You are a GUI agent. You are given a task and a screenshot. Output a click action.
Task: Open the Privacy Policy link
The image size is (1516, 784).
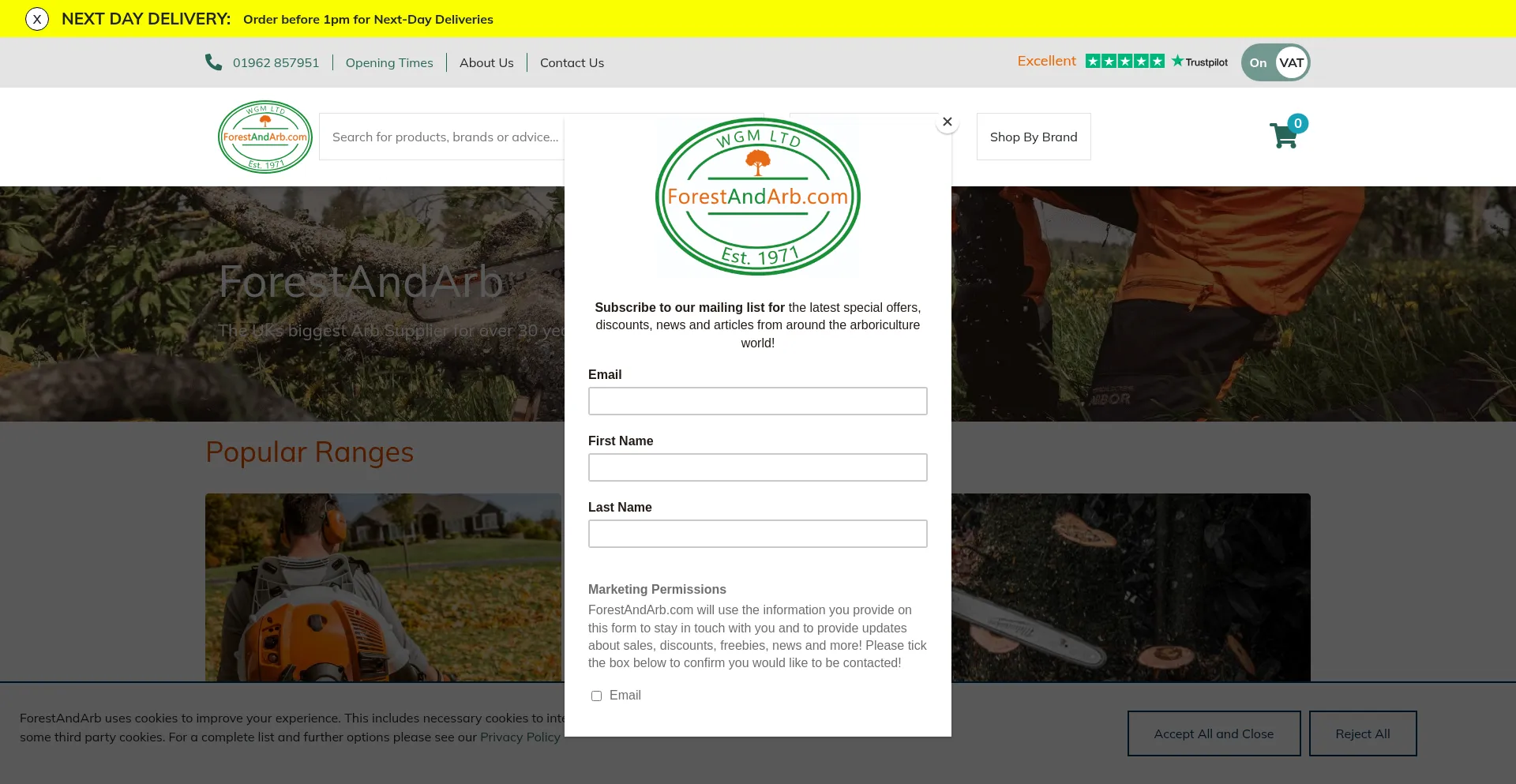[520, 737]
